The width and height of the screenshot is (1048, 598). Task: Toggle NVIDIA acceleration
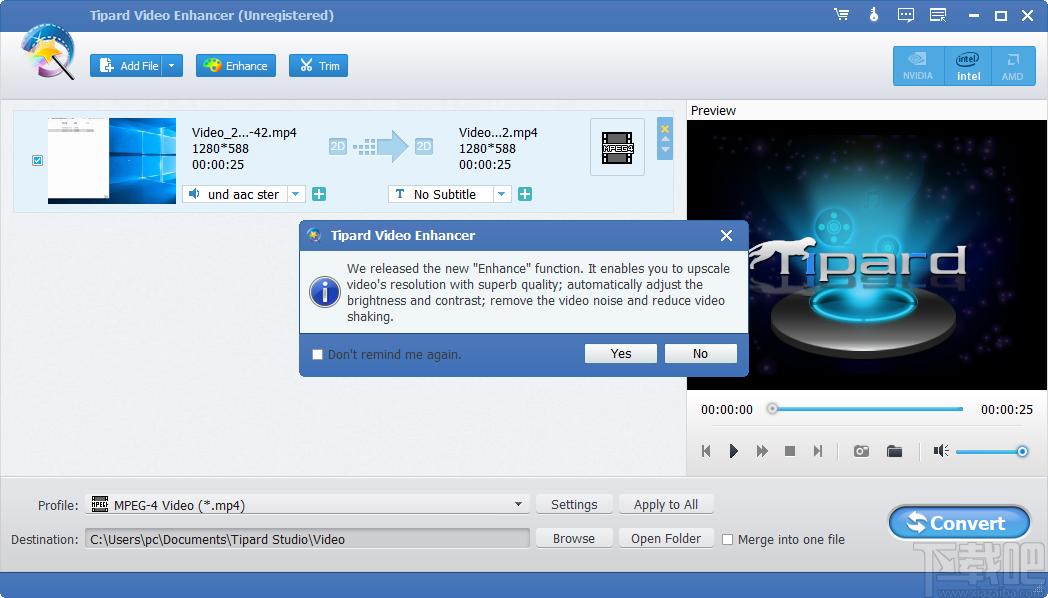coord(918,66)
